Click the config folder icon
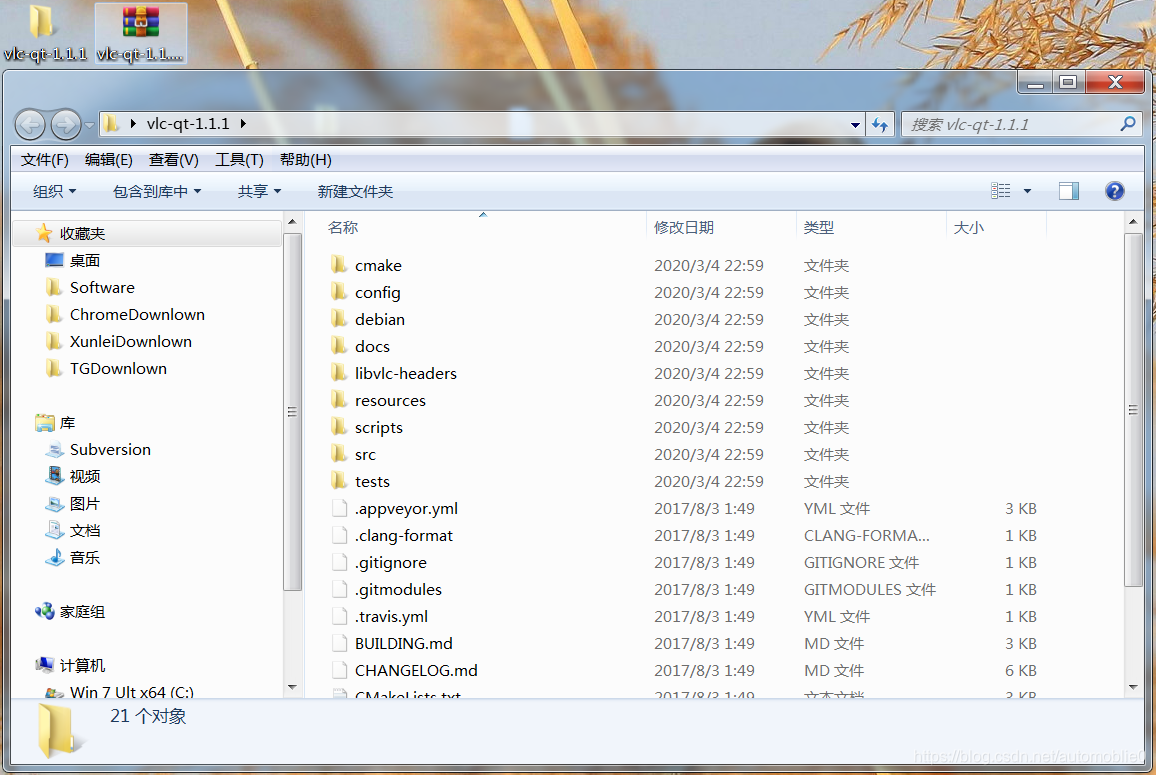Viewport: 1156px width, 775px height. point(339,292)
